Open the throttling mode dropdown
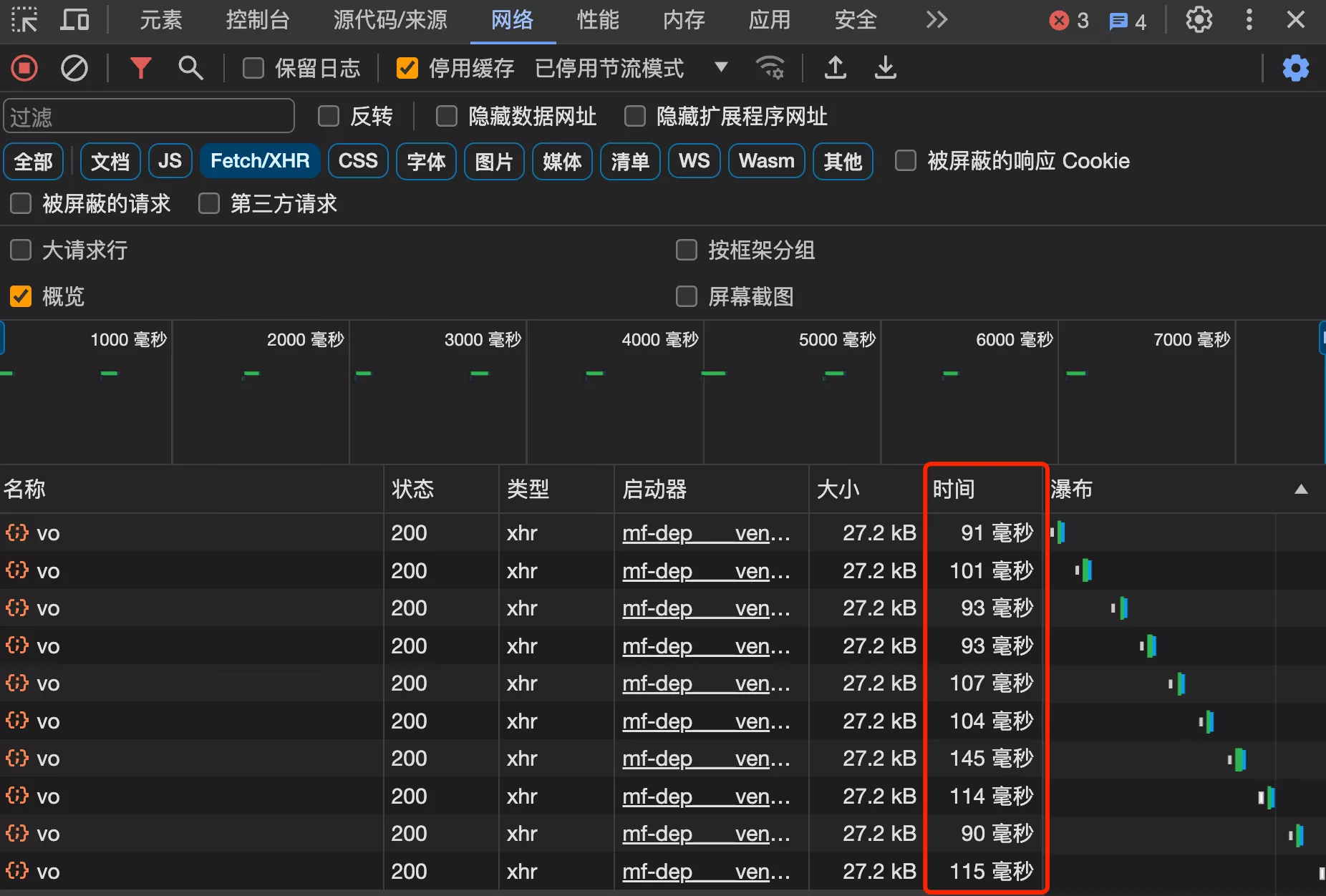 (721, 67)
